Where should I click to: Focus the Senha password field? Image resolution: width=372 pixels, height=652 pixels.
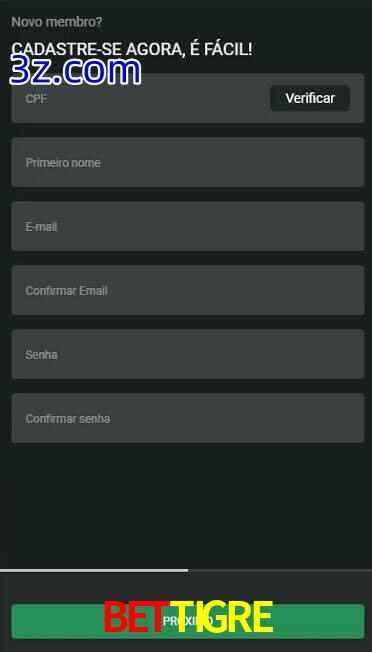tap(188, 354)
